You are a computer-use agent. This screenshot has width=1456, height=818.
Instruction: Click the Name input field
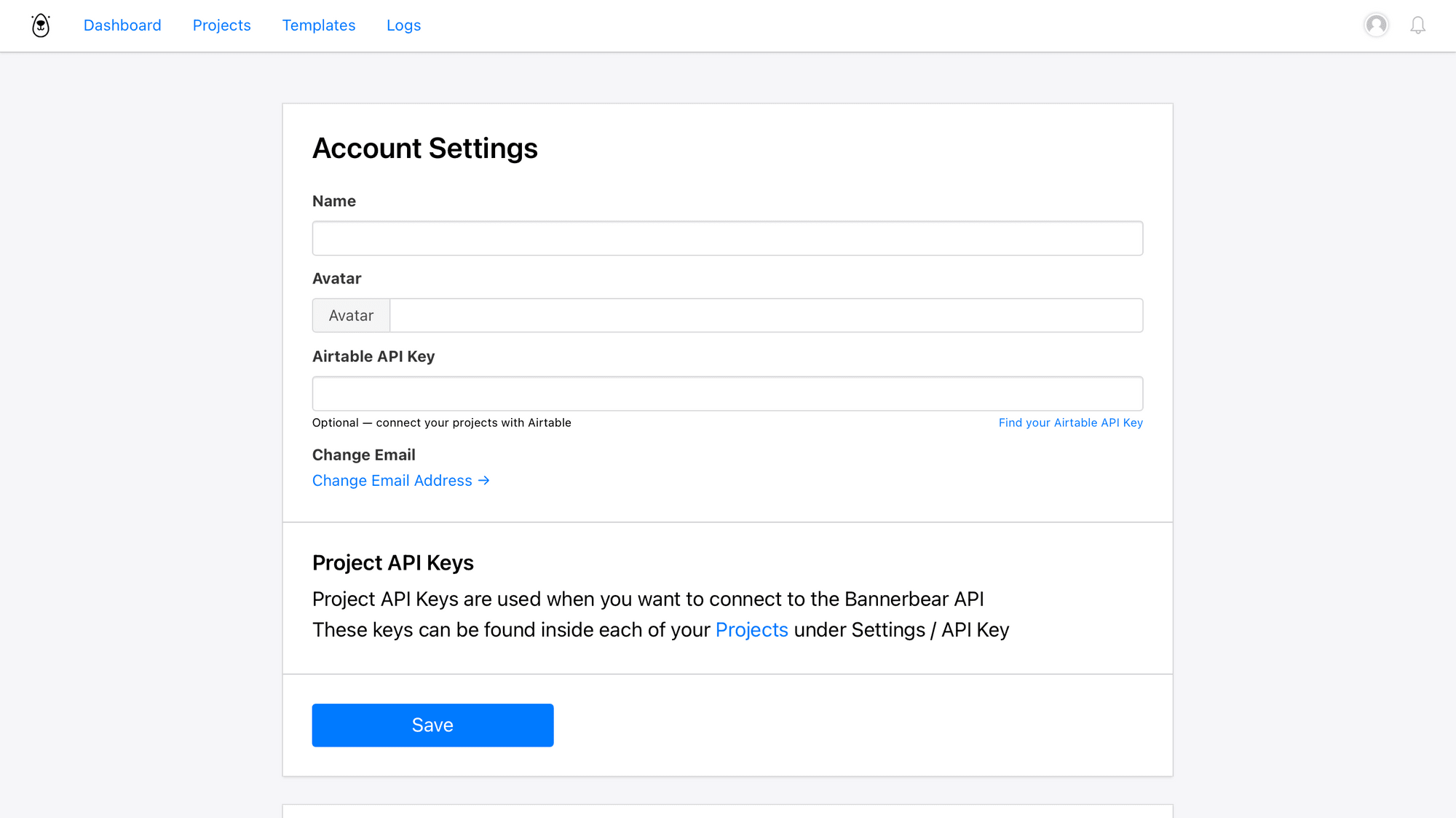coord(728,238)
